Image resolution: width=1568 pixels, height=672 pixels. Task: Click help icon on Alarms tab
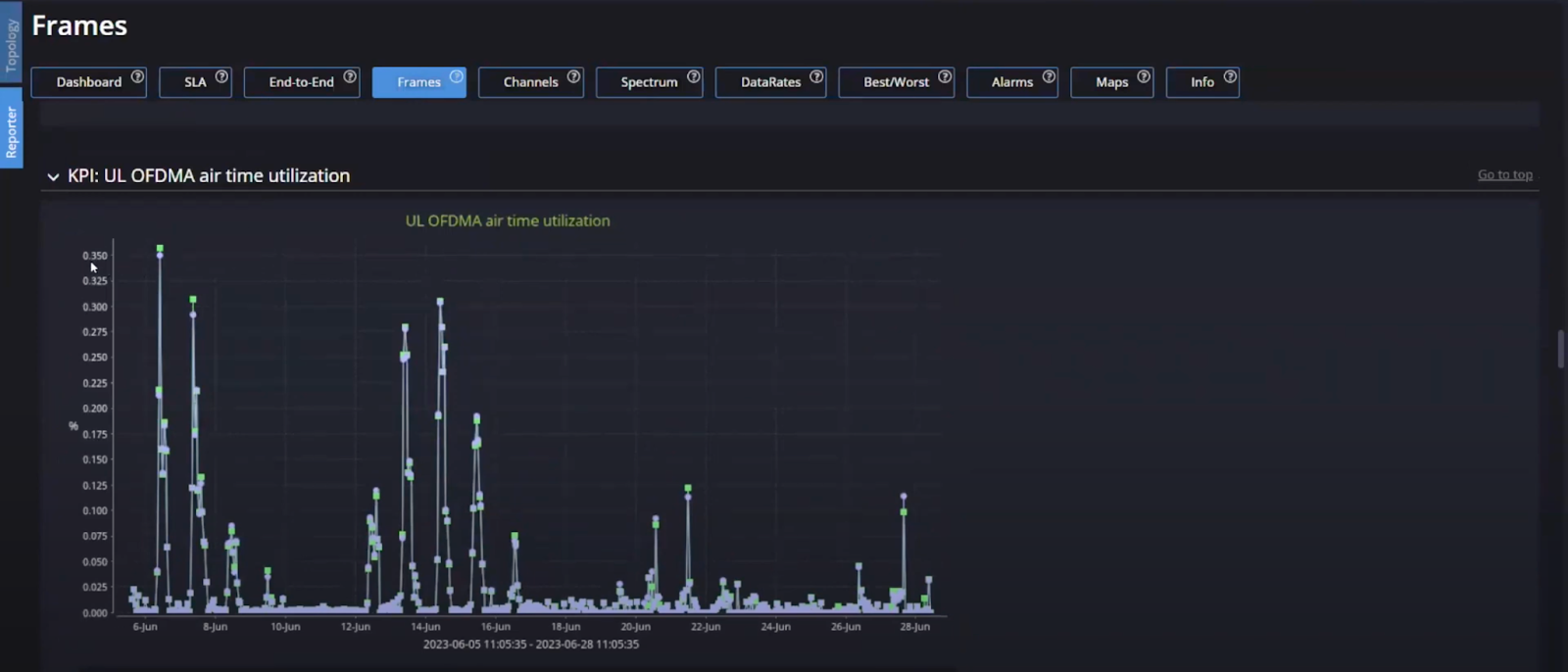(1048, 76)
